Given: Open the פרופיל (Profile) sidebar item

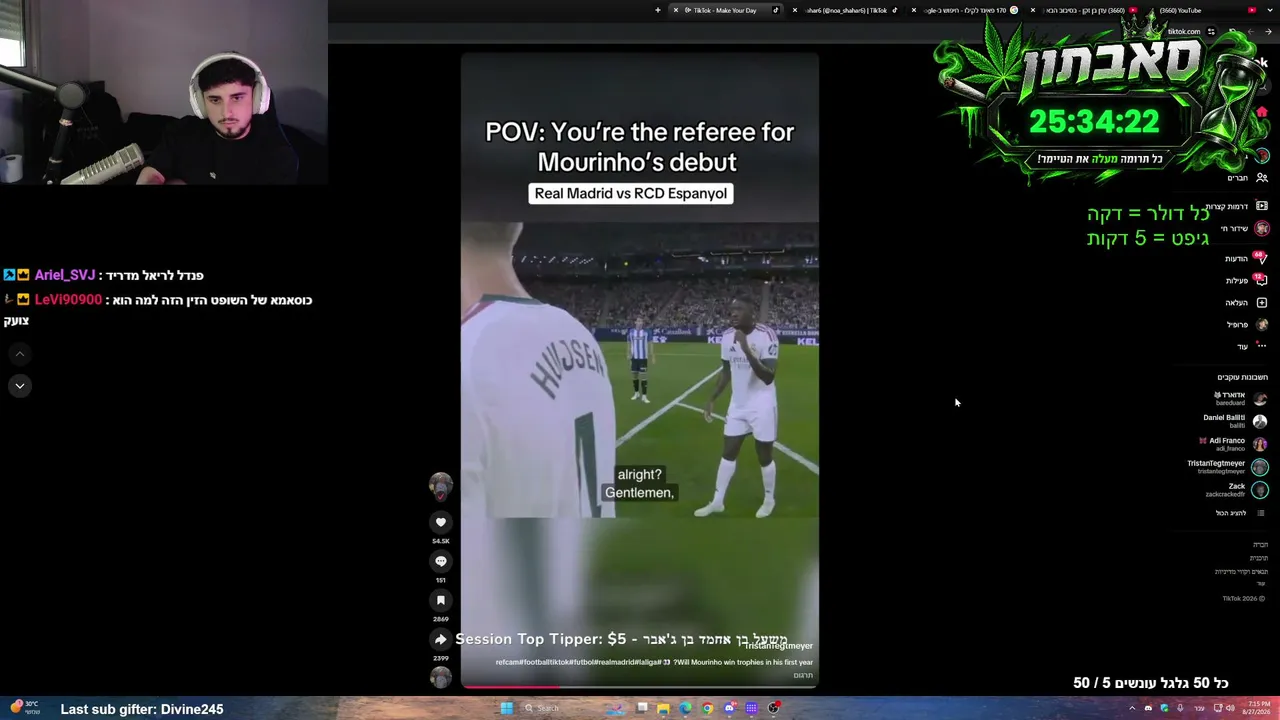Looking at the screenshot, I should click(1246, 325).
